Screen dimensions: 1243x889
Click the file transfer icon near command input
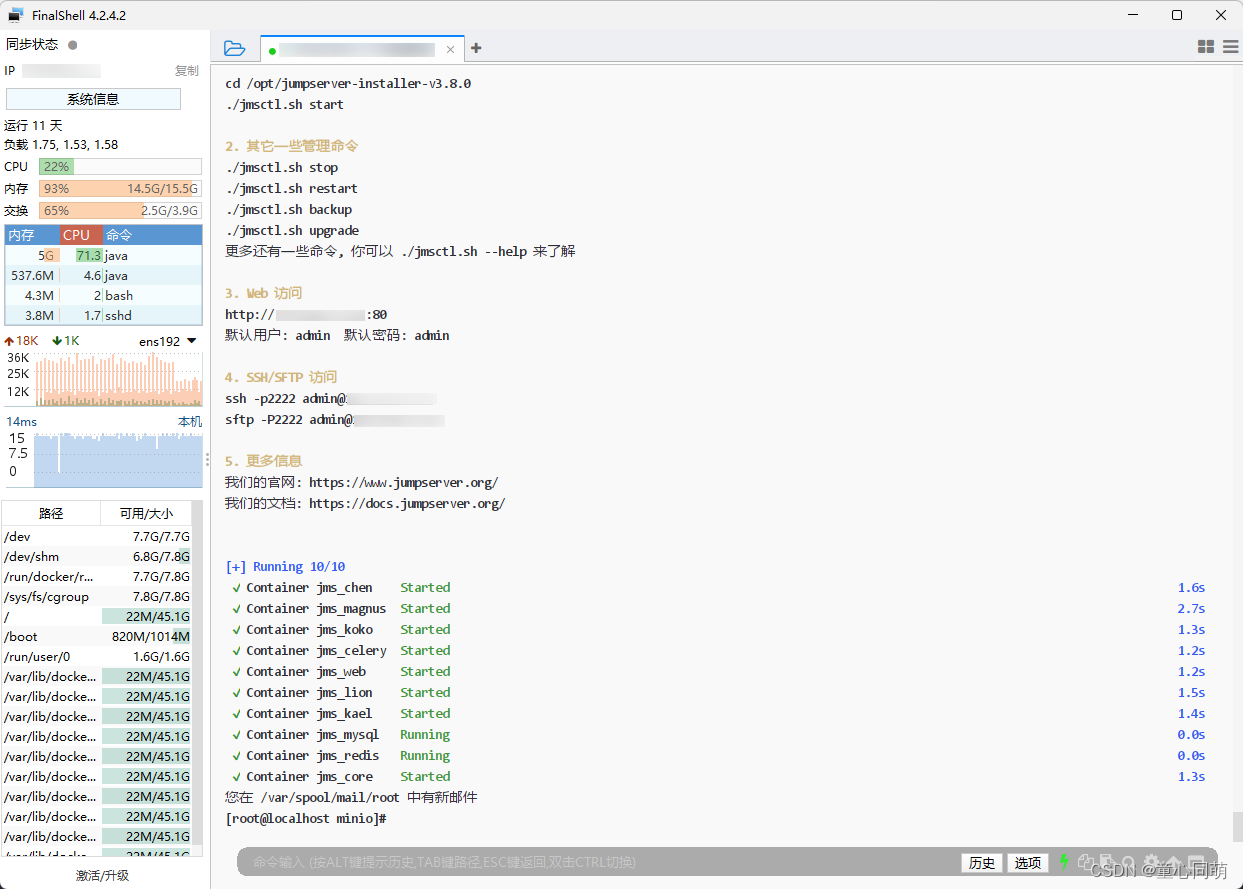point(1107,861)
